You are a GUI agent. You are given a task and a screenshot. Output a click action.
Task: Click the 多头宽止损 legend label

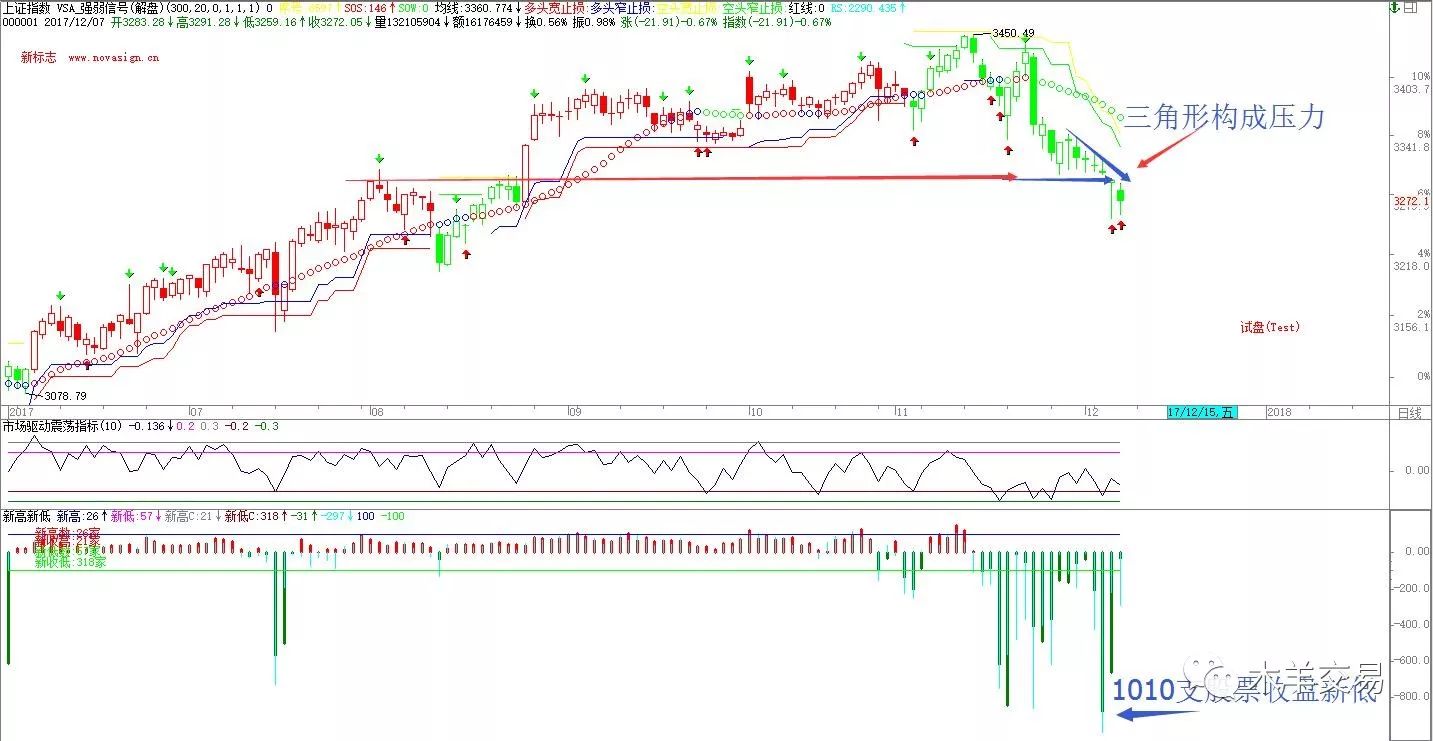pyautogui.click(x=554, y=7)
